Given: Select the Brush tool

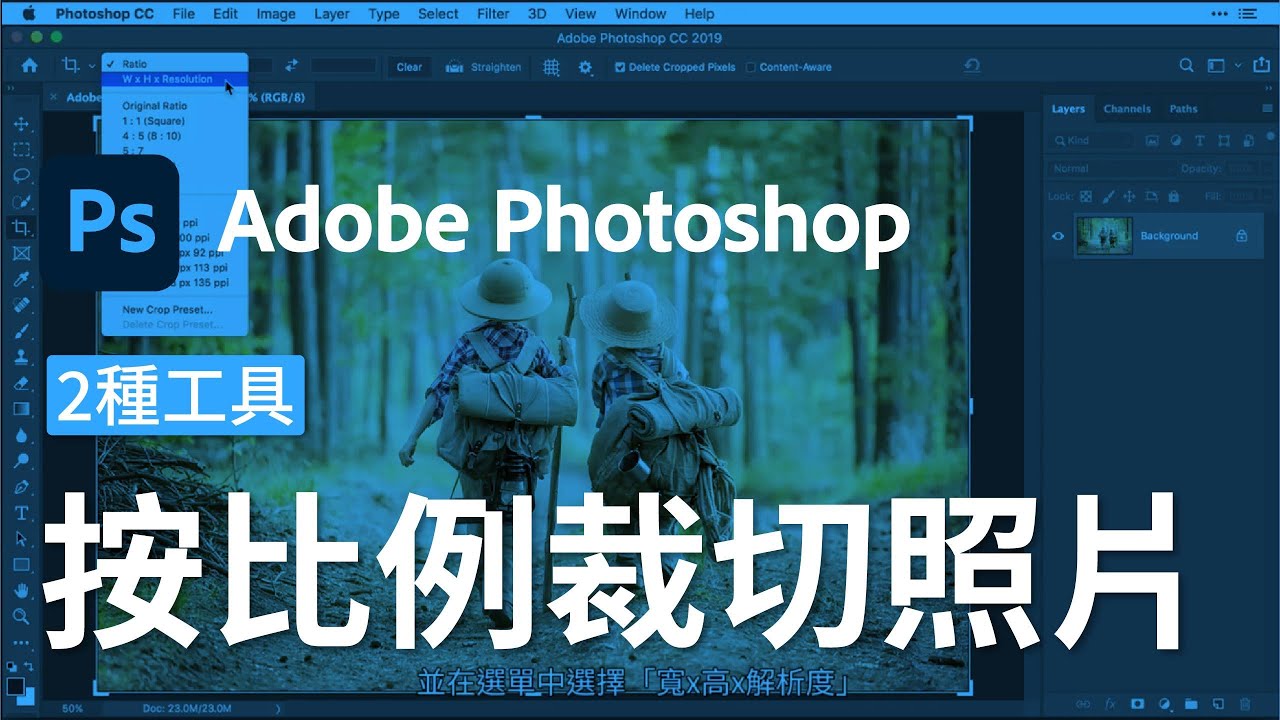Looking at the screenshot, I should (x=21, y=331).
